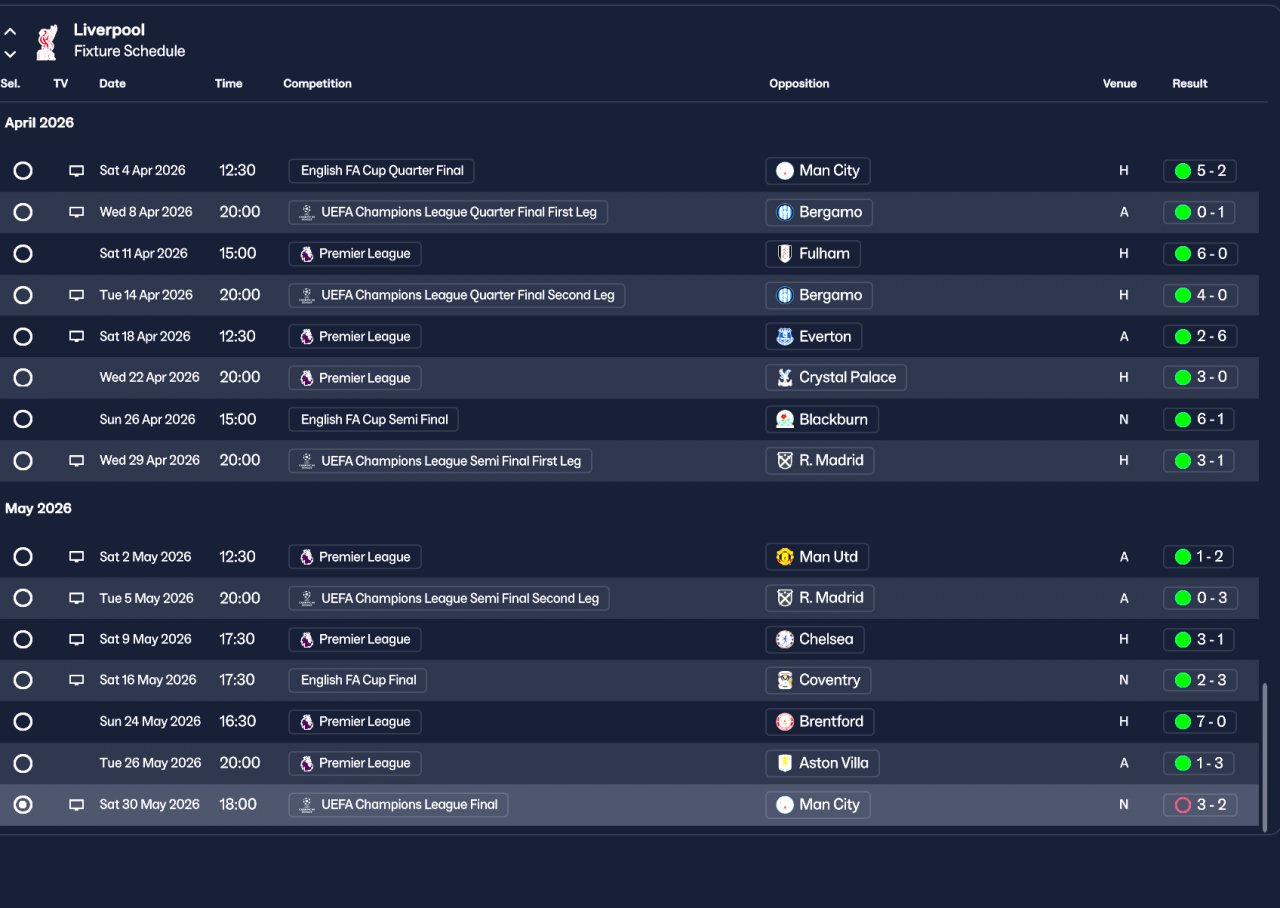This screenshot has height=908, width=1280.
Task: Click the TV icon for Sat 9 May match
Action: [x=76, y=640]
